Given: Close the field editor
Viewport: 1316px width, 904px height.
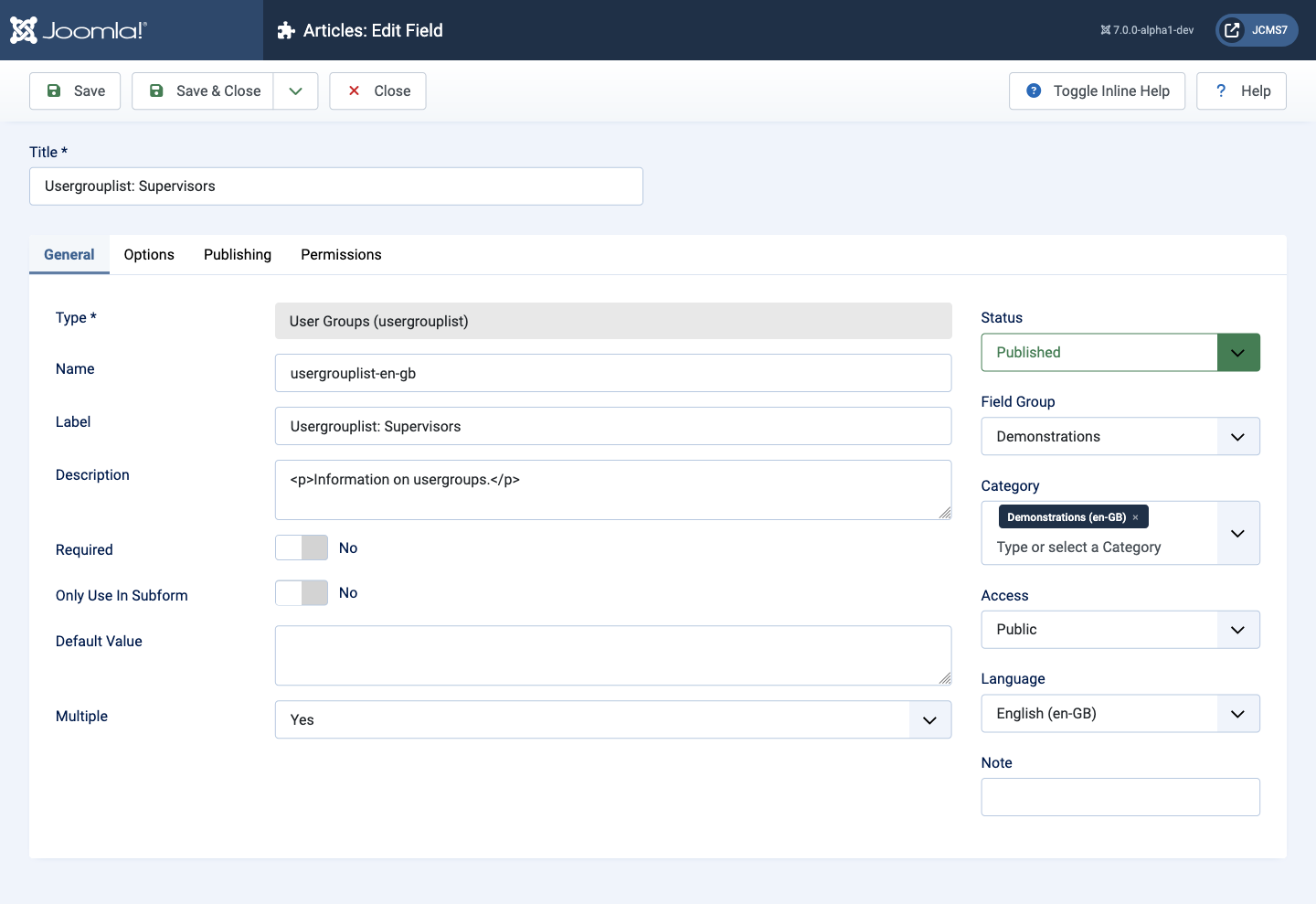Looking at the screenshot, I should pos(377,90).
